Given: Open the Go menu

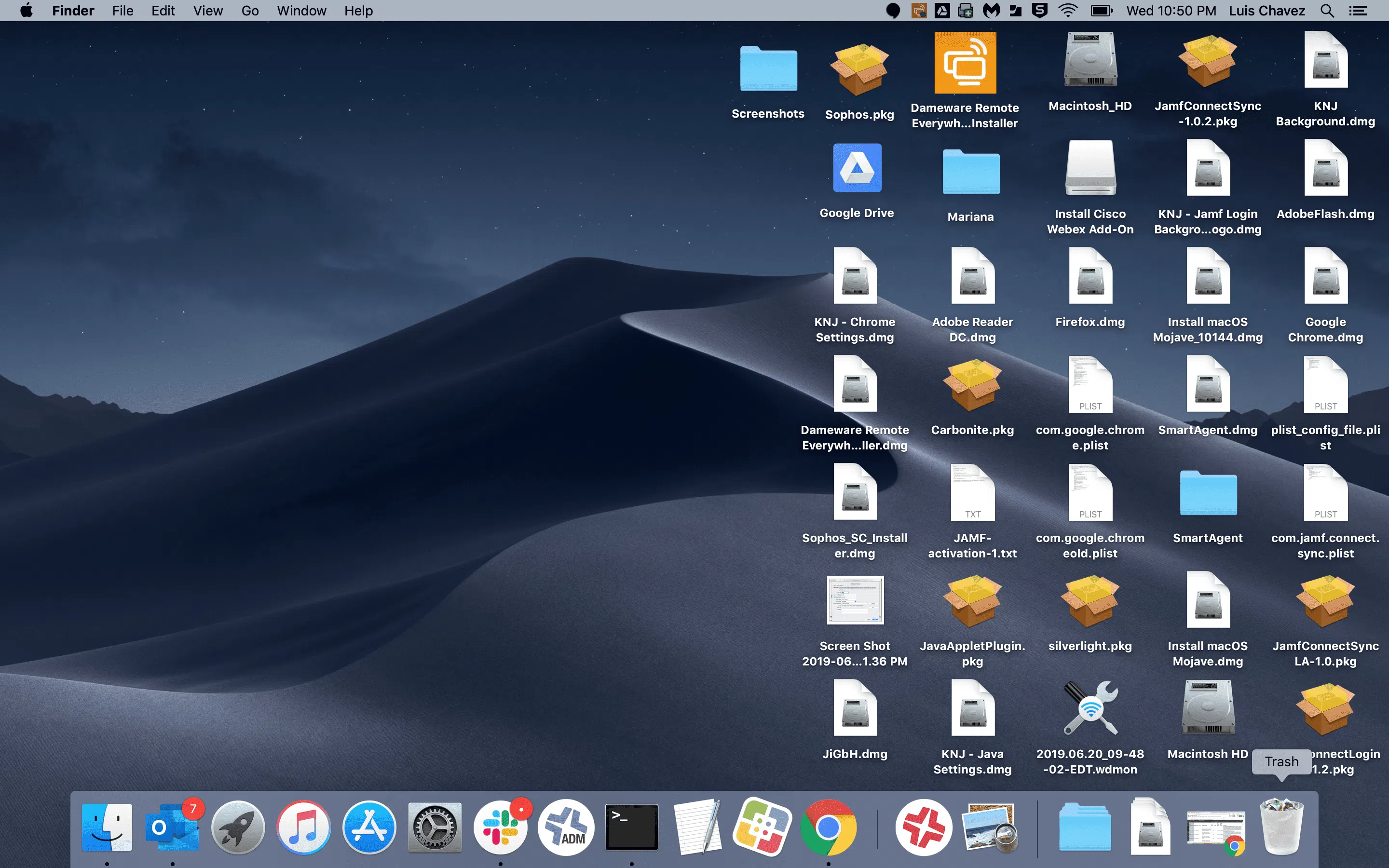Looking at the screenshot, I should [250, 10].
